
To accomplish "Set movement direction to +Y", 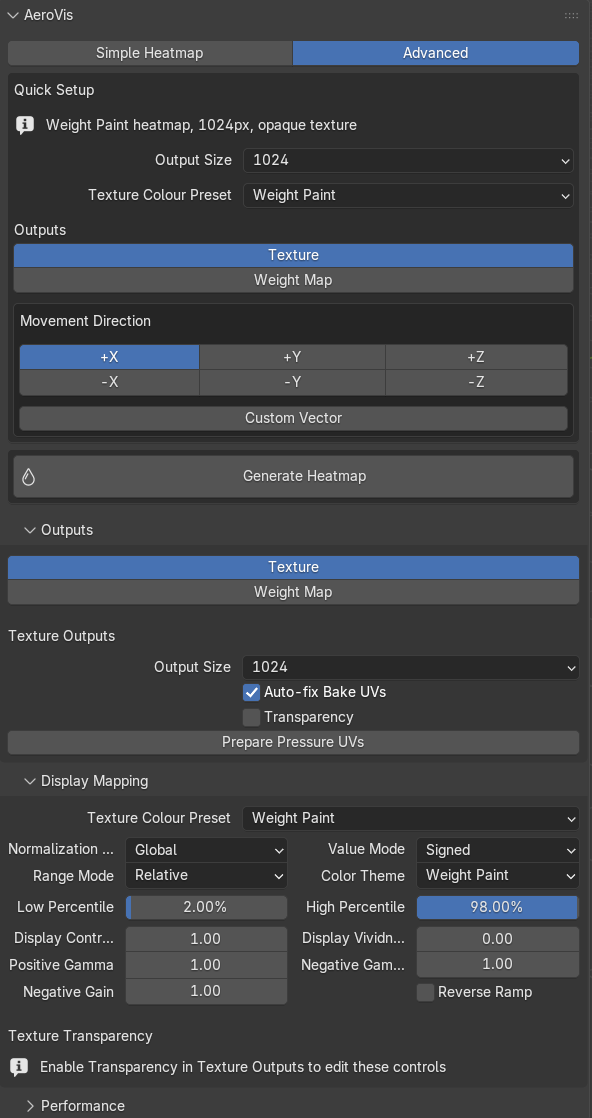I will [292, 357].
